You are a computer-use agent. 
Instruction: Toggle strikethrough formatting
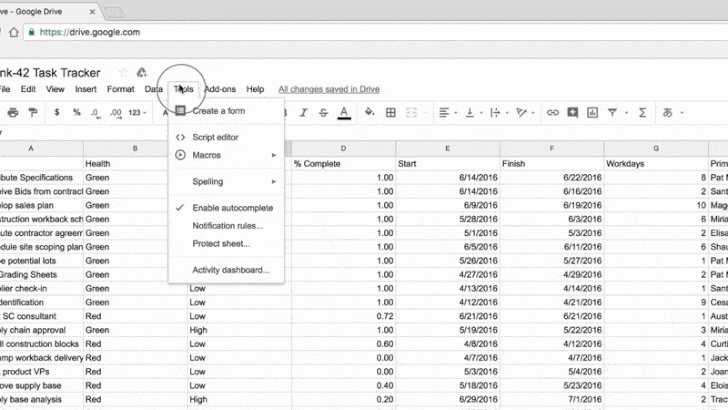point(324,112)
